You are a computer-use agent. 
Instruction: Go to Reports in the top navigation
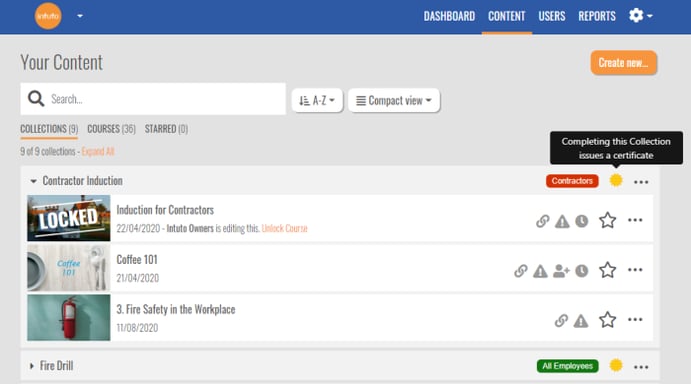tap(597, 16)
